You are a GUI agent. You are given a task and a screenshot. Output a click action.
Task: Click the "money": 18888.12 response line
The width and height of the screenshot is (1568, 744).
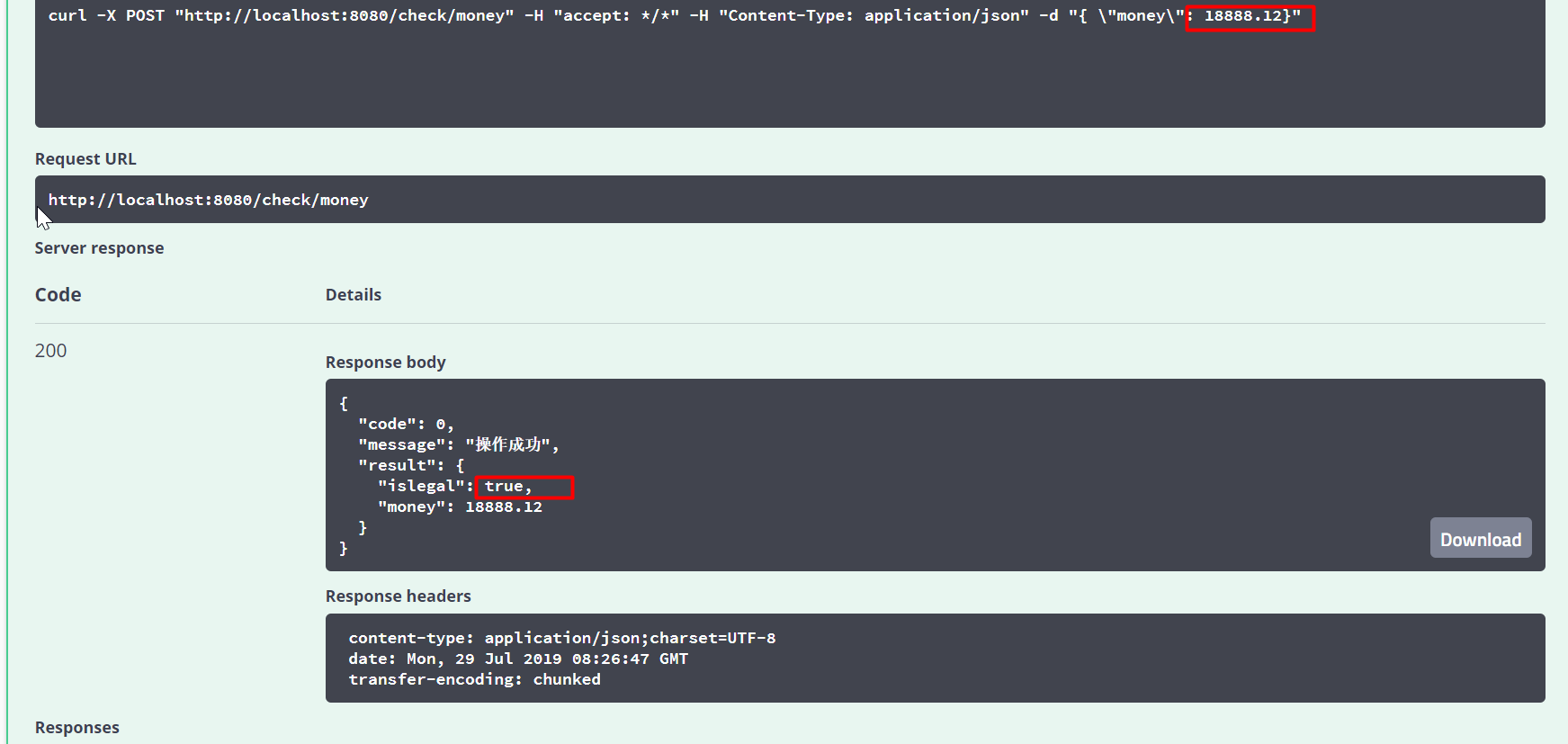[460, 507]
